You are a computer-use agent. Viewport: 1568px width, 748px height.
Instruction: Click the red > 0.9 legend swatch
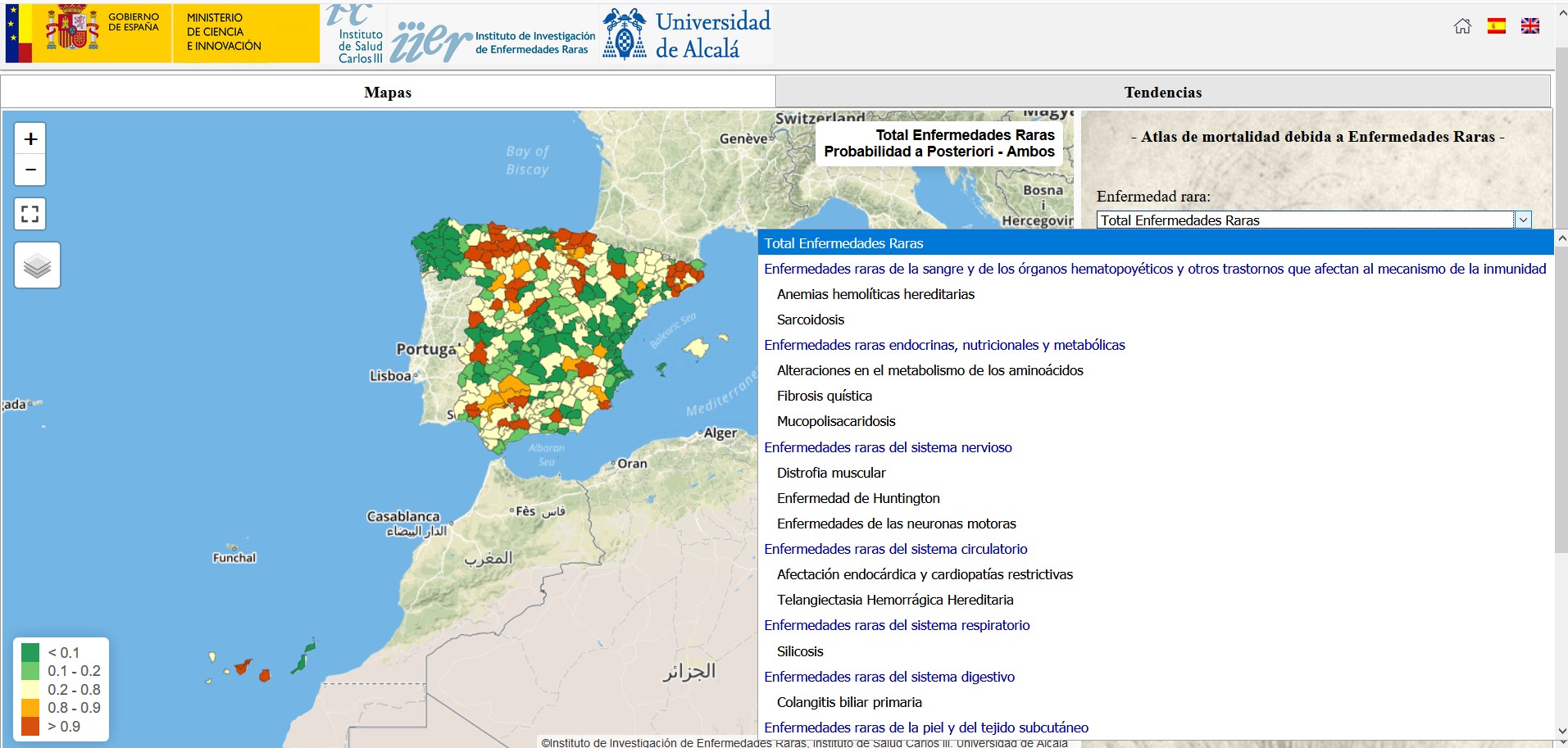(x=30, y=727)
